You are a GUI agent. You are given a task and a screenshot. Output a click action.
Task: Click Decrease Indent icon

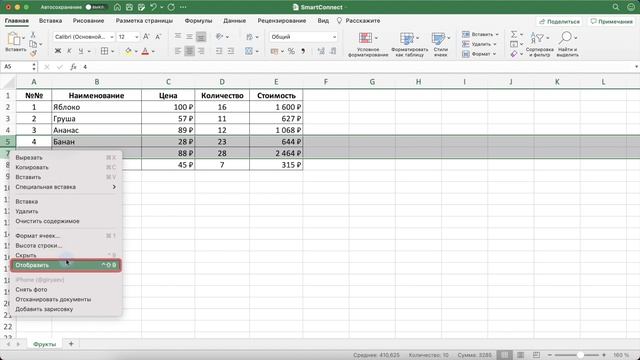[219, 51]
